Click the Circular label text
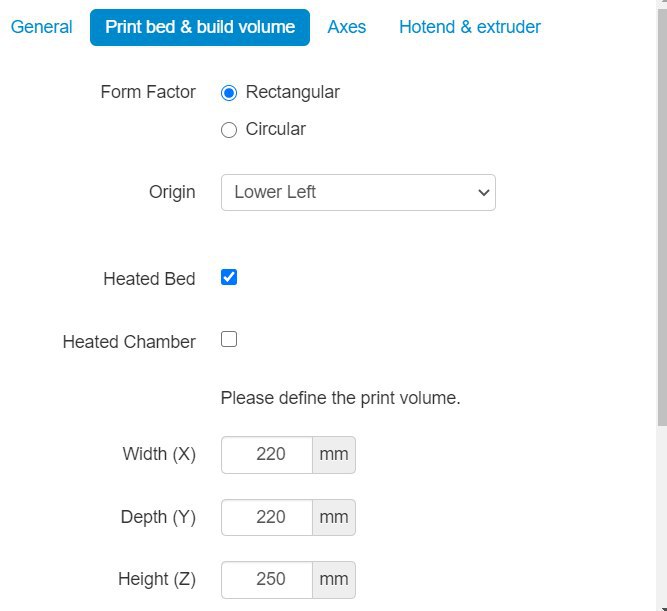 (276, 129)
